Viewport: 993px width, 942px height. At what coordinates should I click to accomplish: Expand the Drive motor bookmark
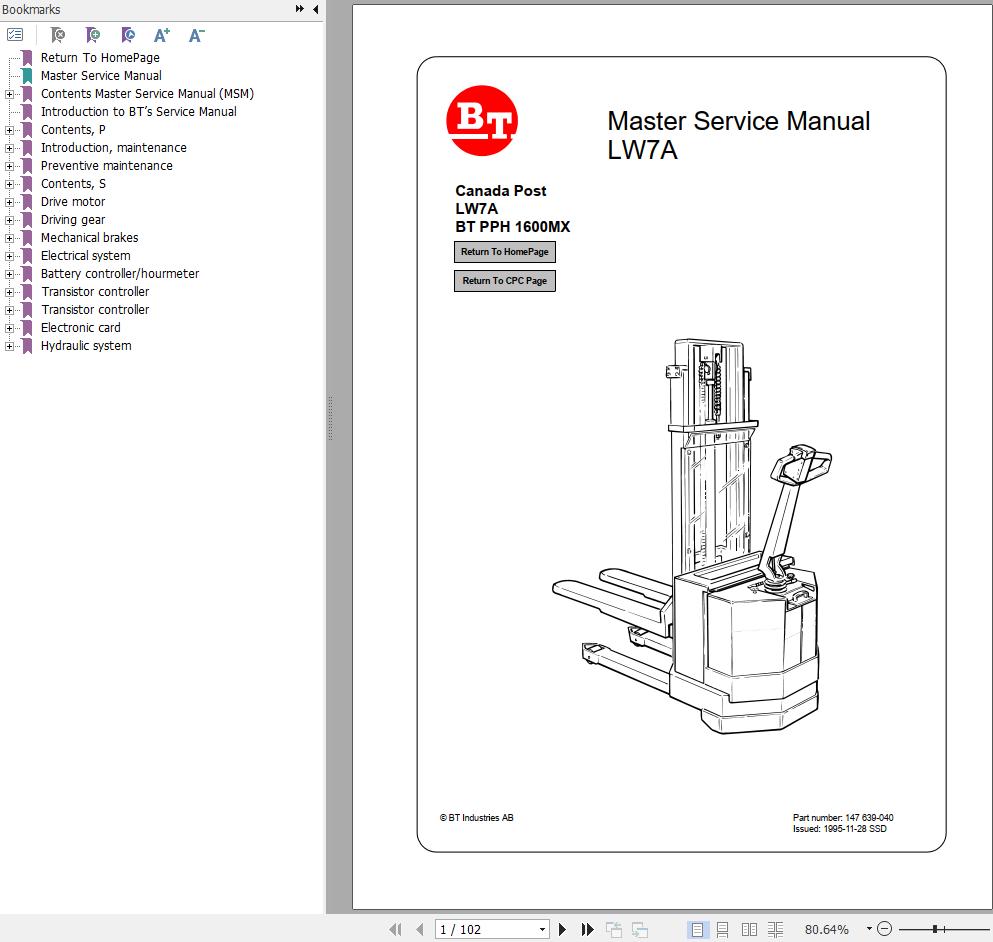point(10,202)
